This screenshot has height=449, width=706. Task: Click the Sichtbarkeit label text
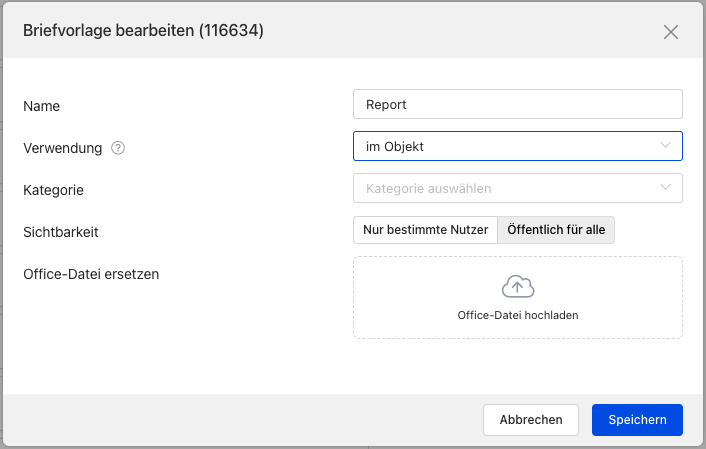tap(61, 232)
